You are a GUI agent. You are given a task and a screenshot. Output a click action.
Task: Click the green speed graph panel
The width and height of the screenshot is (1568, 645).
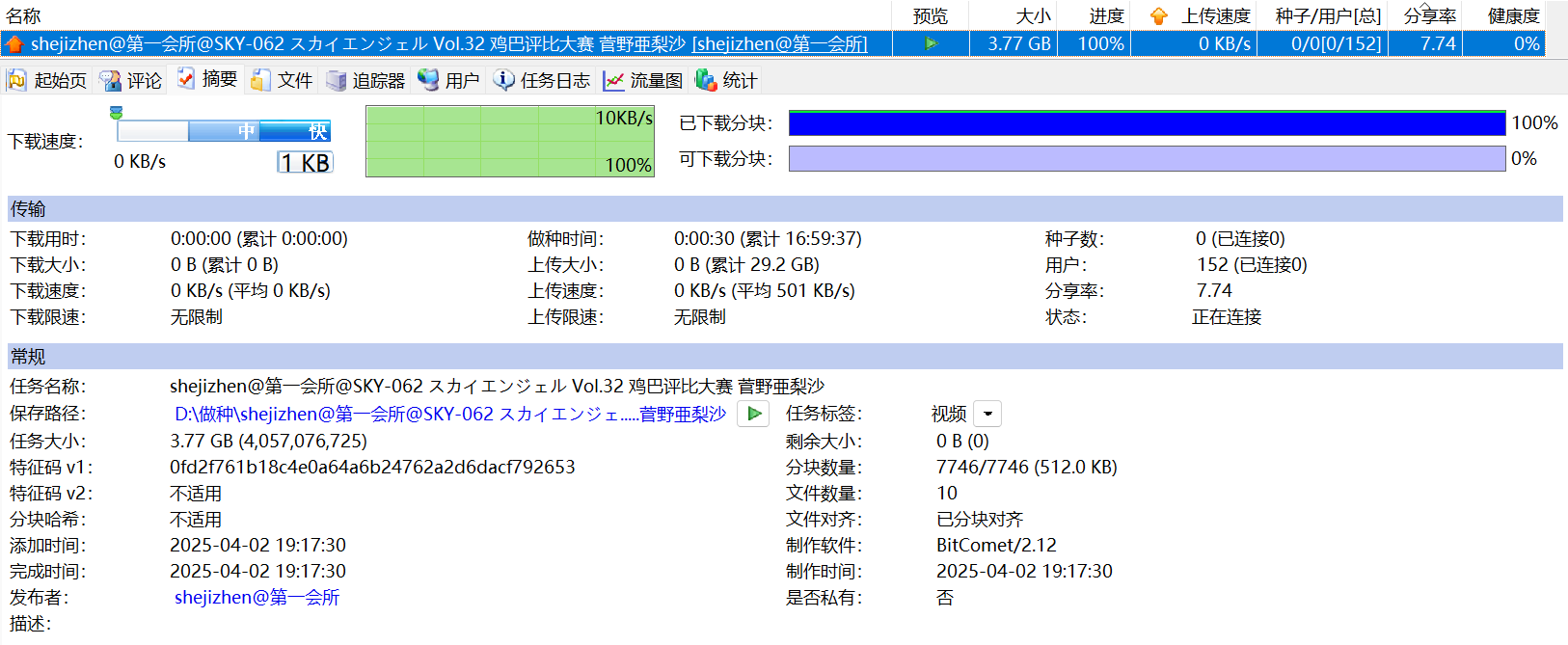tap(510, 141)
